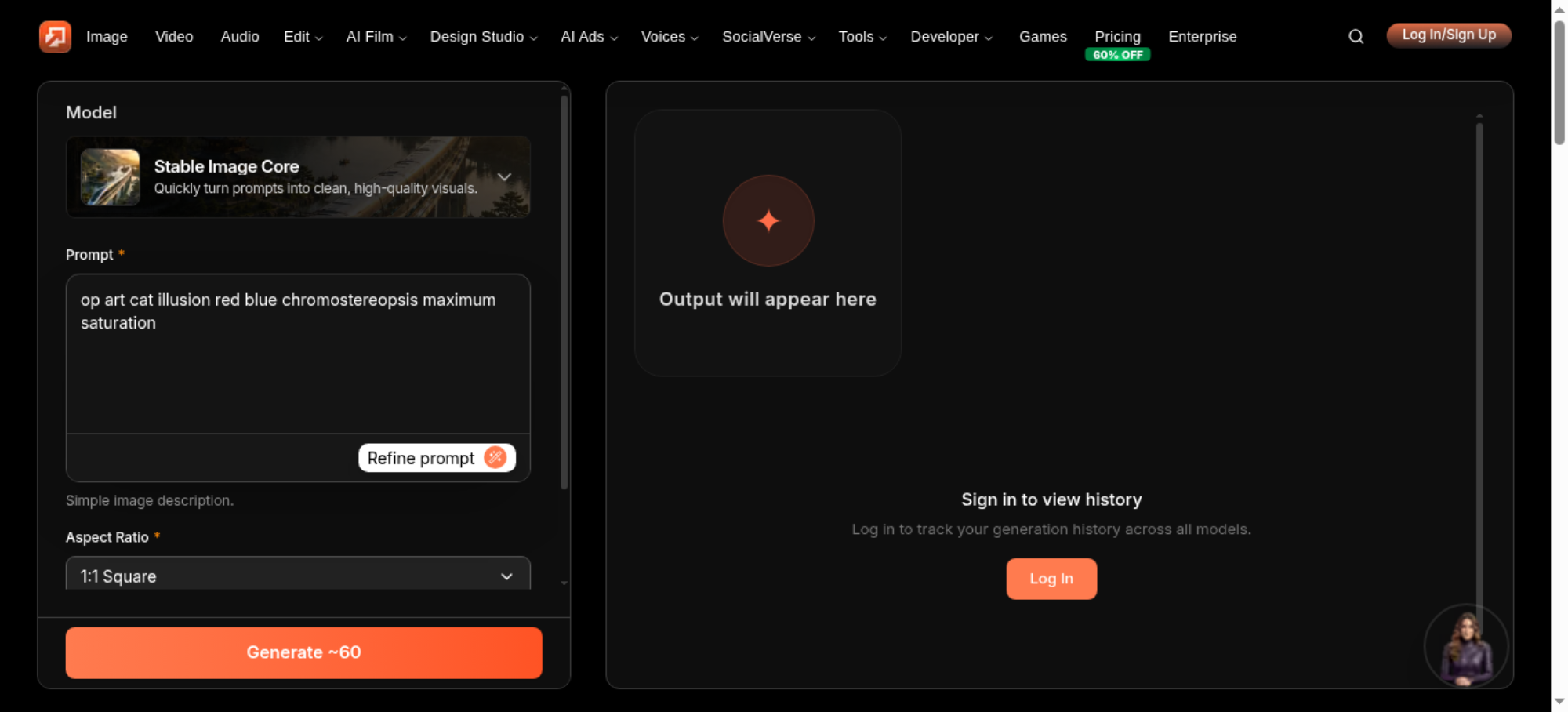This screenshot has width=1568, height=712.
Task: Click the settings panel vertical scrollbar
Action: click(564, 292)
